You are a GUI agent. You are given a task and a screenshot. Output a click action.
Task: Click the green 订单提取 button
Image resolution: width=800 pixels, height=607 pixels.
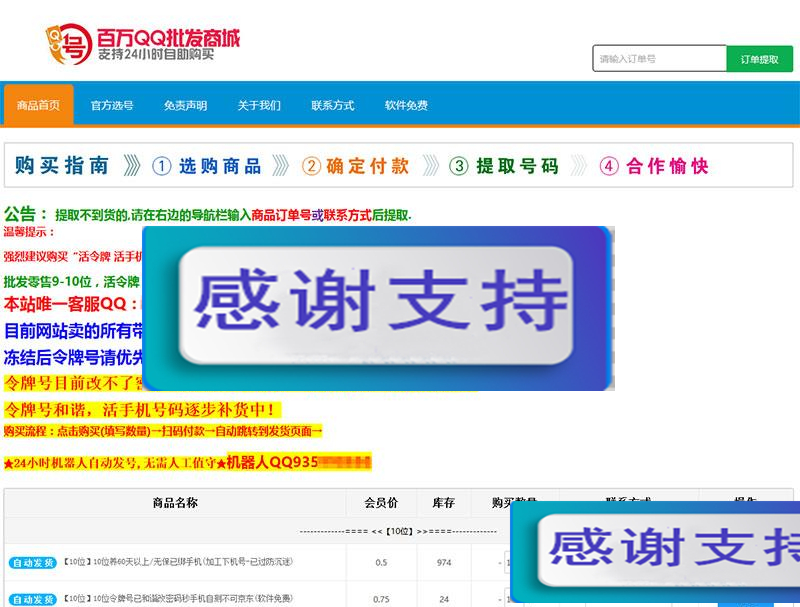point(759,59)
